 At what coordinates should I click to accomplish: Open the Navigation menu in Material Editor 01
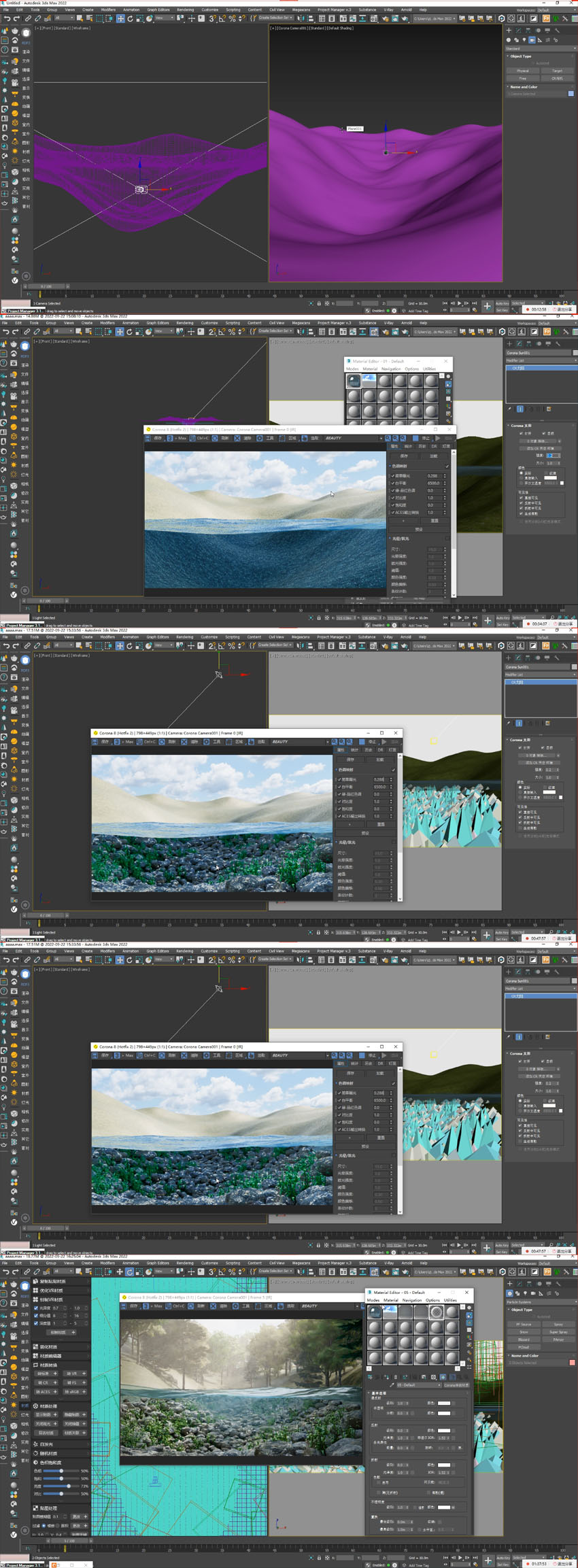pos(391,369)
